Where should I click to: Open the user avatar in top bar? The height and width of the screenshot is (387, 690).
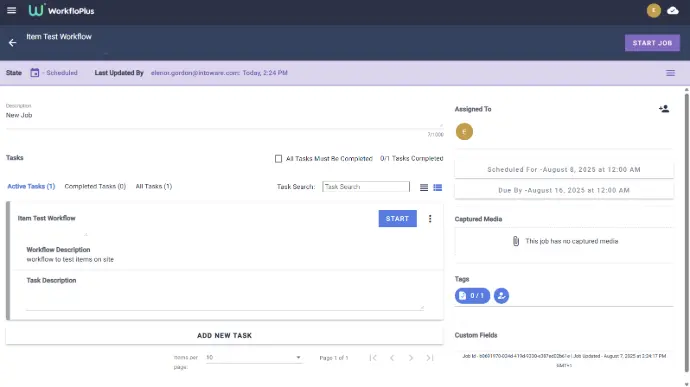coord(653,10)
